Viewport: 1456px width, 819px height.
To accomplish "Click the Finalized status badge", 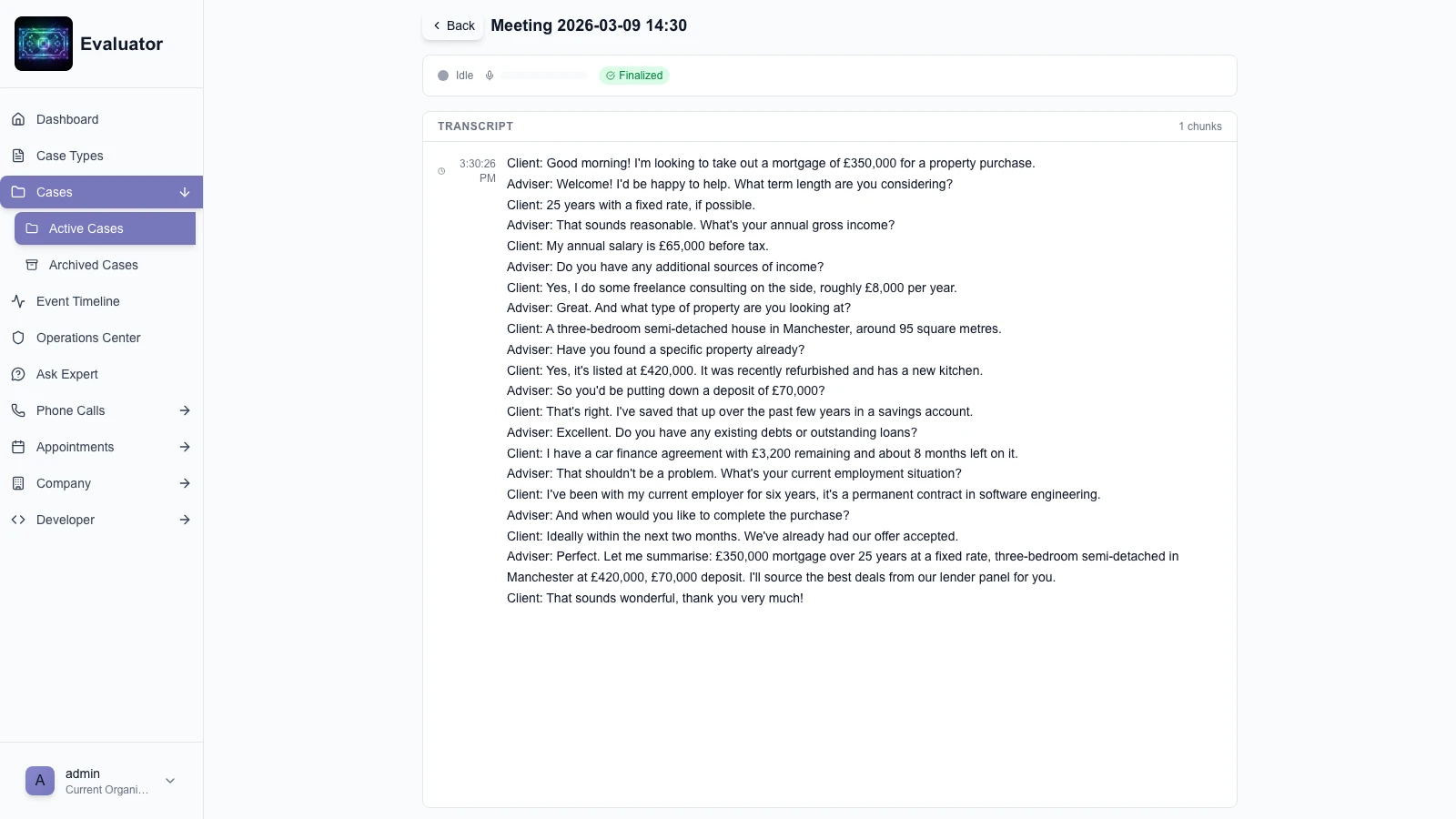I will point(634,76).
